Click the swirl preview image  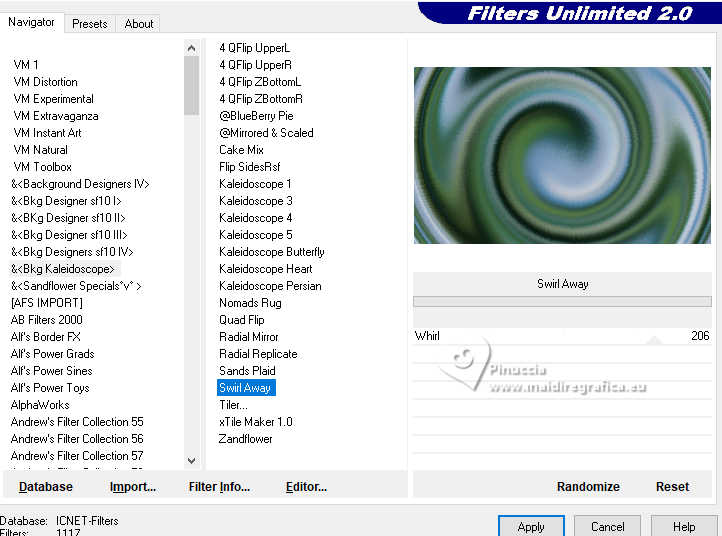562,155
